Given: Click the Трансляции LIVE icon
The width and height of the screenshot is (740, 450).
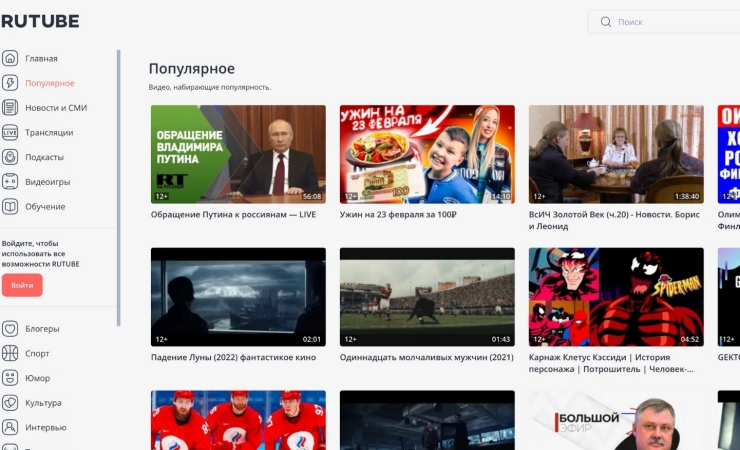Looking at the screenshot, I should [10, 132].
